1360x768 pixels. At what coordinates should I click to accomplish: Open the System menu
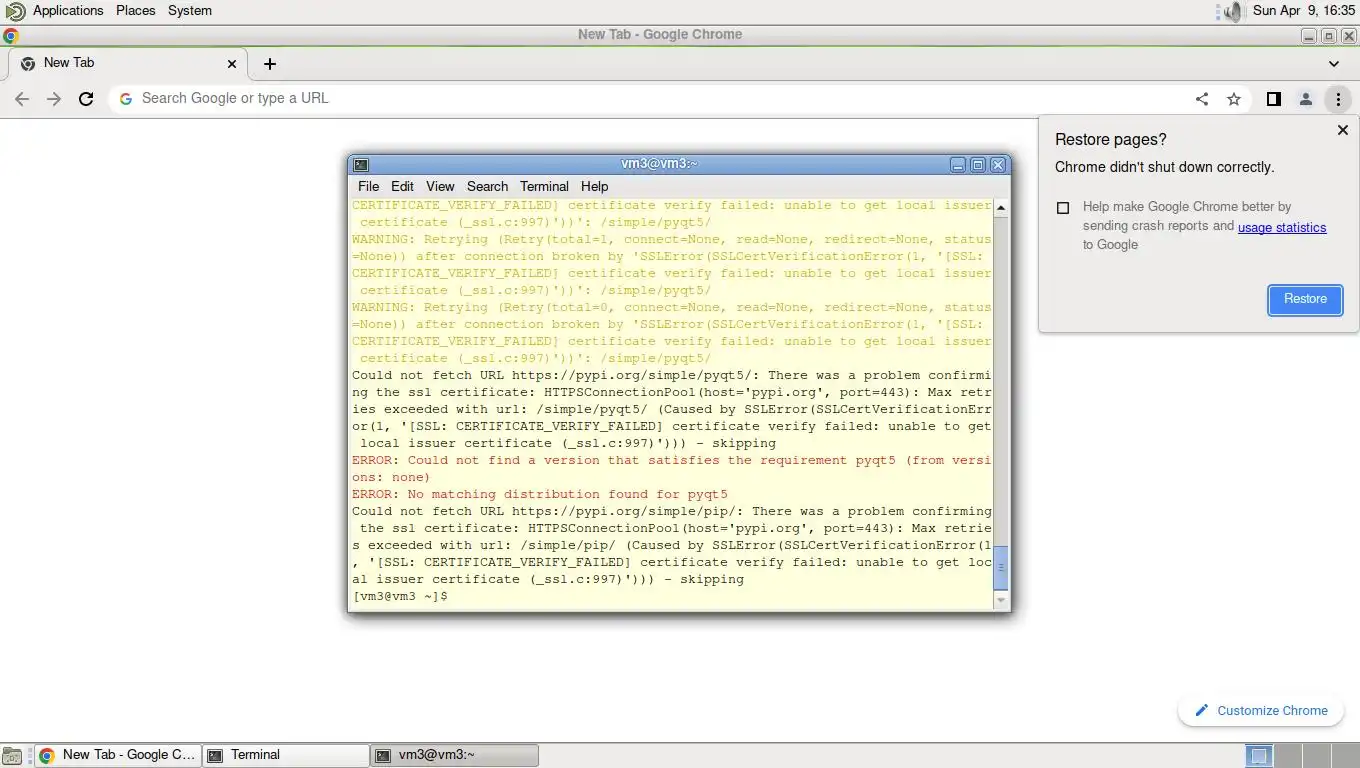(189, 11)
